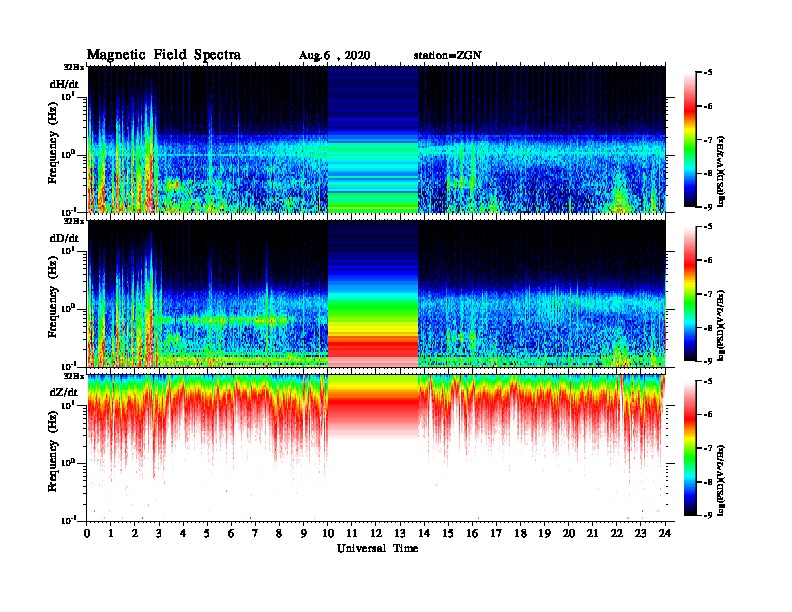Click the "-6" tick on dZ/dt color bar

708,414
